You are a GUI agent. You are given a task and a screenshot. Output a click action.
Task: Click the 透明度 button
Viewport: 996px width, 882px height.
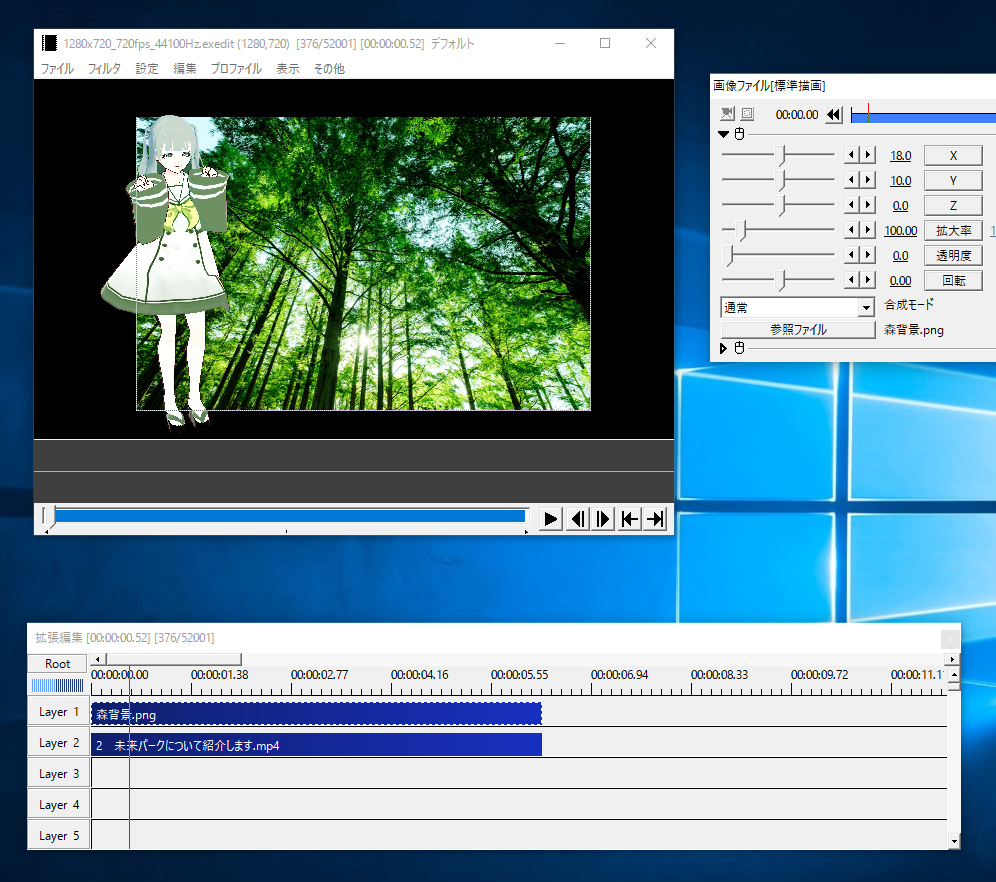coord(953,255)
